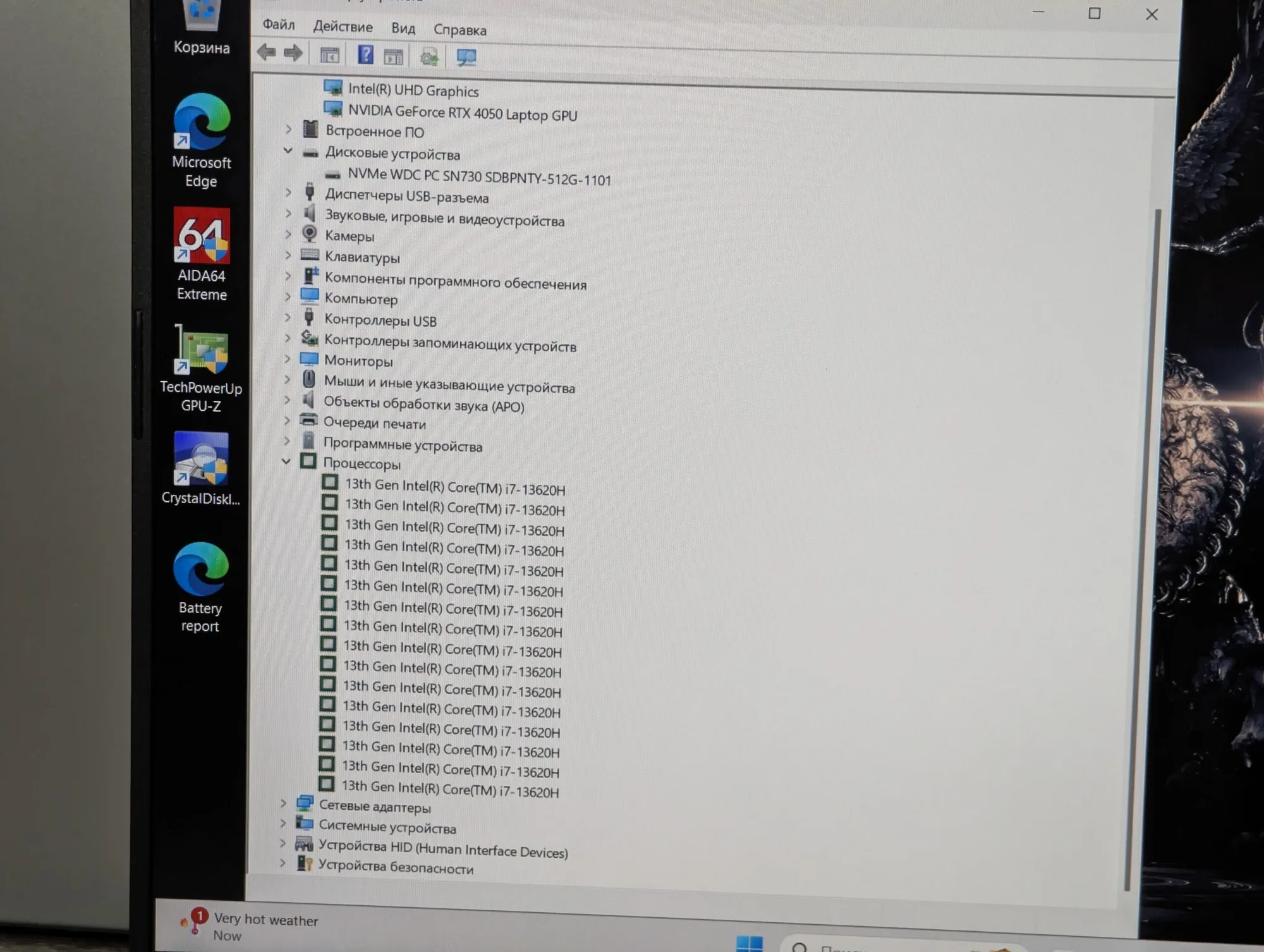1264x952 pixels.
Task: Open the Действие menu
Action: coord(343,27)
